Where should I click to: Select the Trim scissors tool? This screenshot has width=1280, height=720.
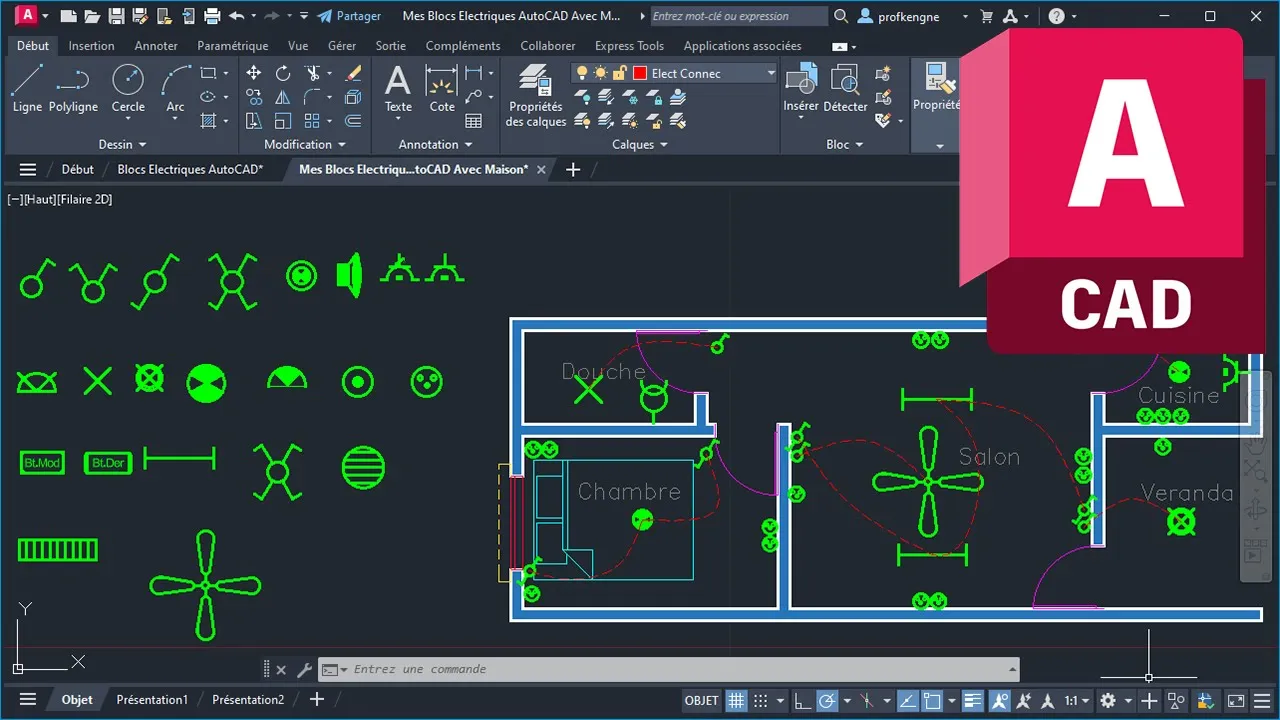click(312, 73)
